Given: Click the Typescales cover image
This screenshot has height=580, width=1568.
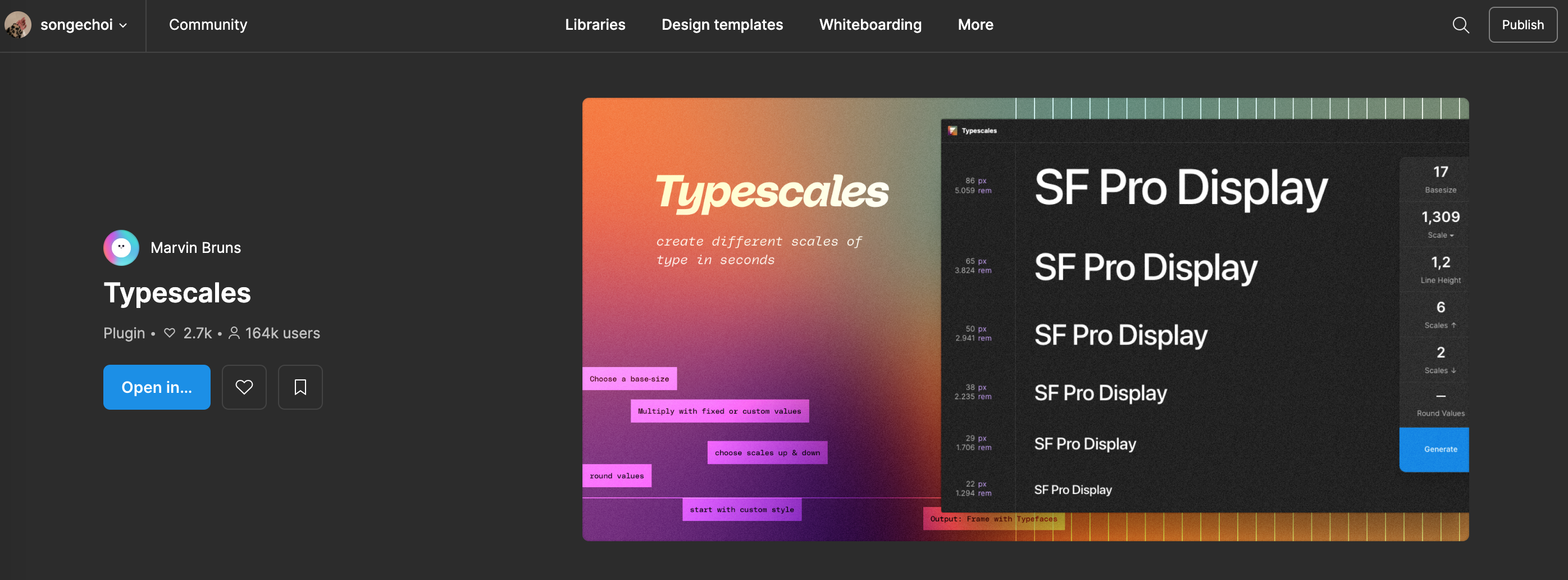Looking at the screenshot, I should tap(1025, 319).
